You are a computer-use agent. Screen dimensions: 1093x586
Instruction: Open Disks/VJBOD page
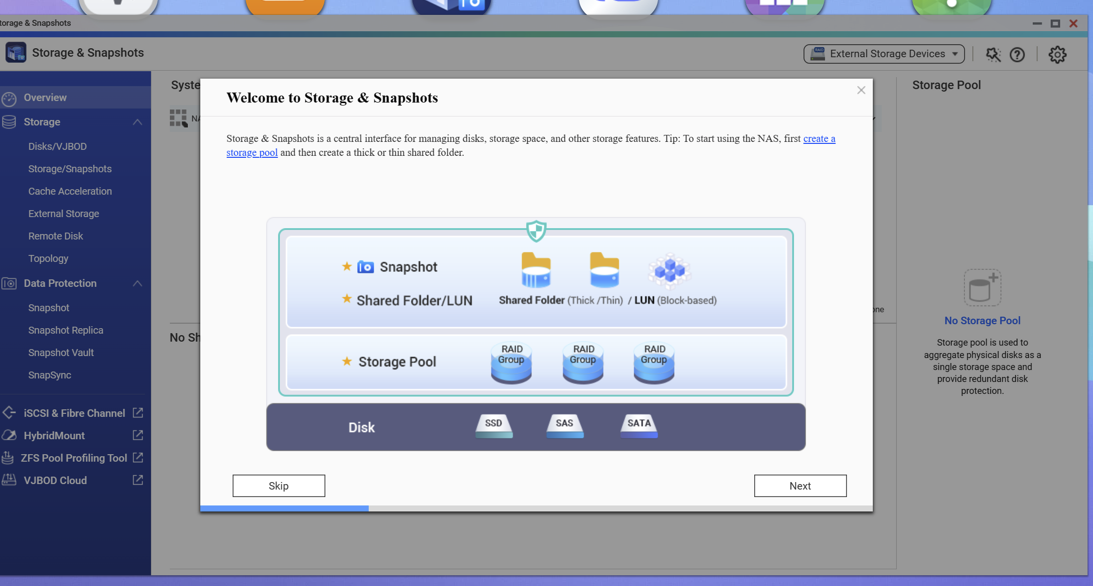click(57, 146)
